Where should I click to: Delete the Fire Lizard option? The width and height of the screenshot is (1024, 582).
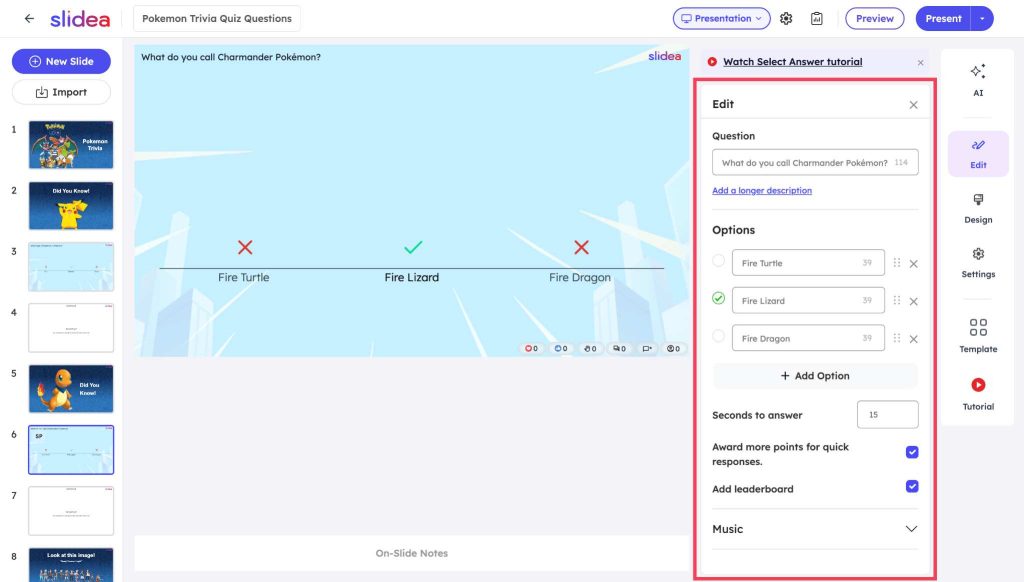tap(914, 301)
